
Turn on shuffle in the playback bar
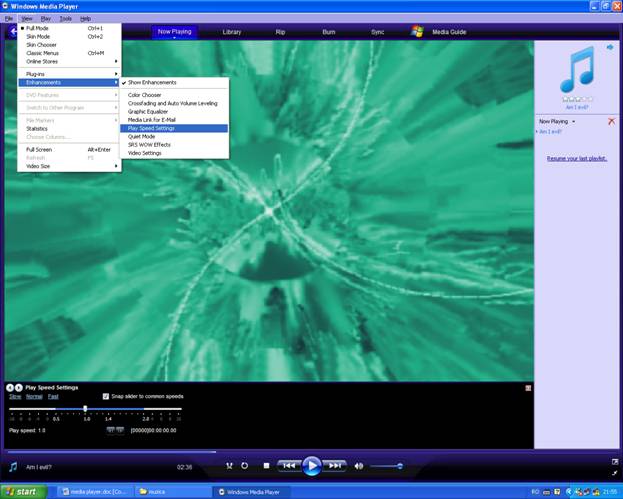[229, 466]
